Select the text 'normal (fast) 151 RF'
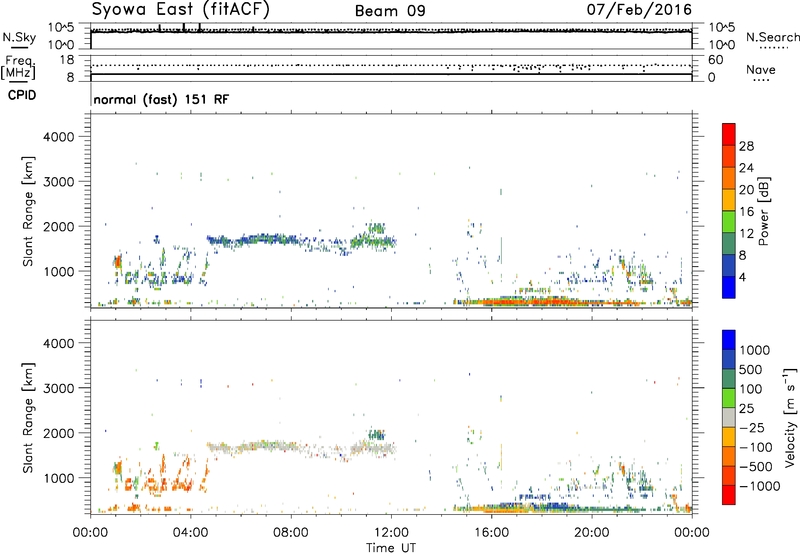Viewport: 800px width, 554px height. pyautogui.click(x=161, y=99)
